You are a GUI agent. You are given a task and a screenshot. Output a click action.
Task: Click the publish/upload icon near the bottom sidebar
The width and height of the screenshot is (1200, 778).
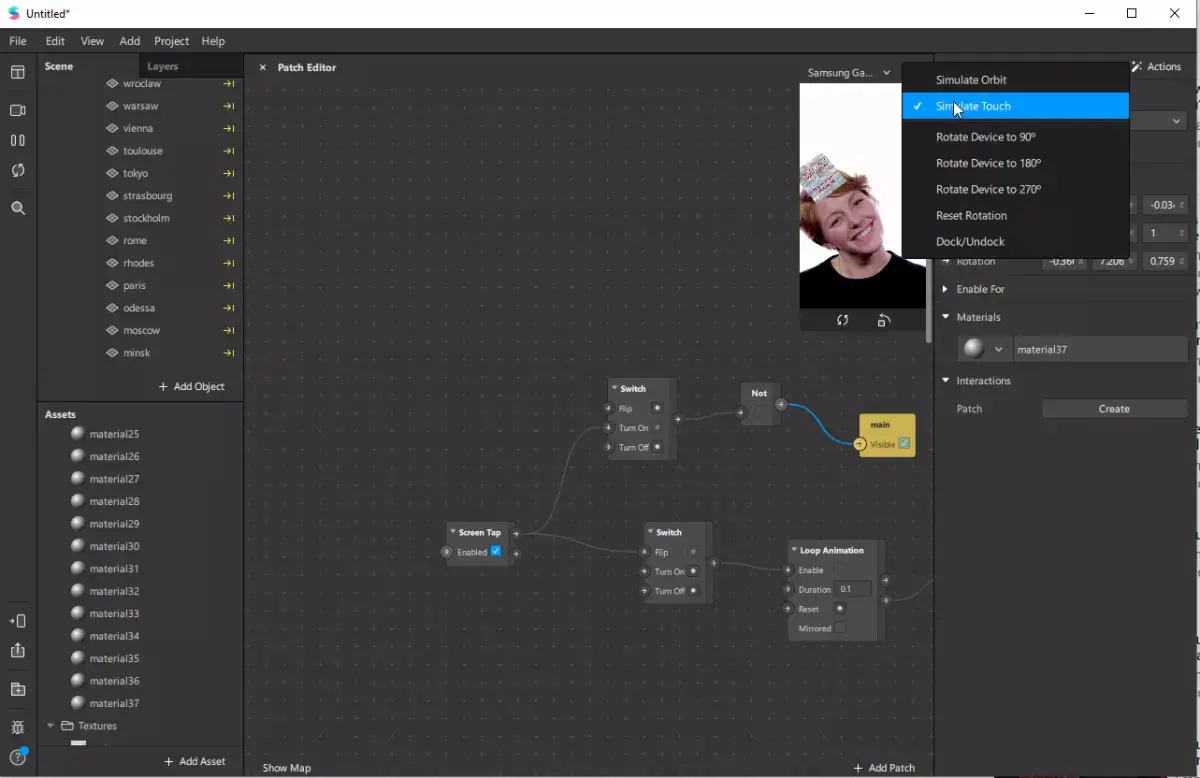(x=17, y=651)
